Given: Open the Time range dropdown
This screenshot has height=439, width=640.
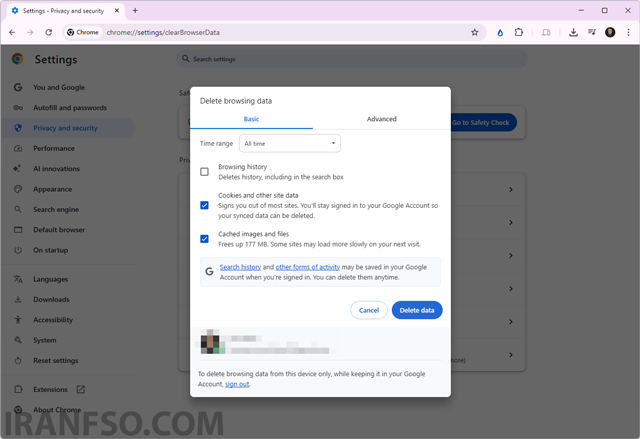Looking at the screenshot, I should click(290, 144).
